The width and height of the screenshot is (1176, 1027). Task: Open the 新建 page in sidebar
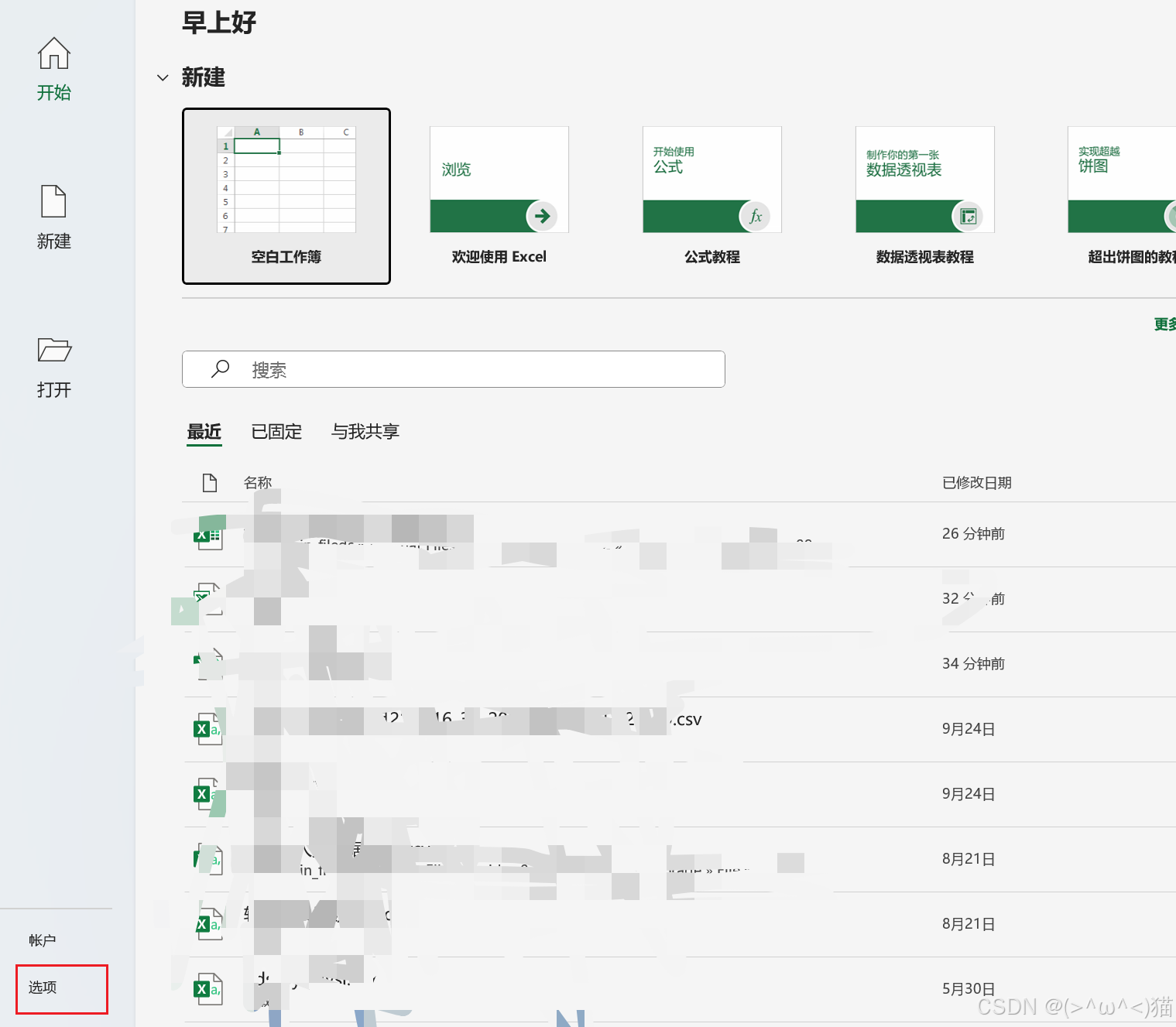[53, 217]
